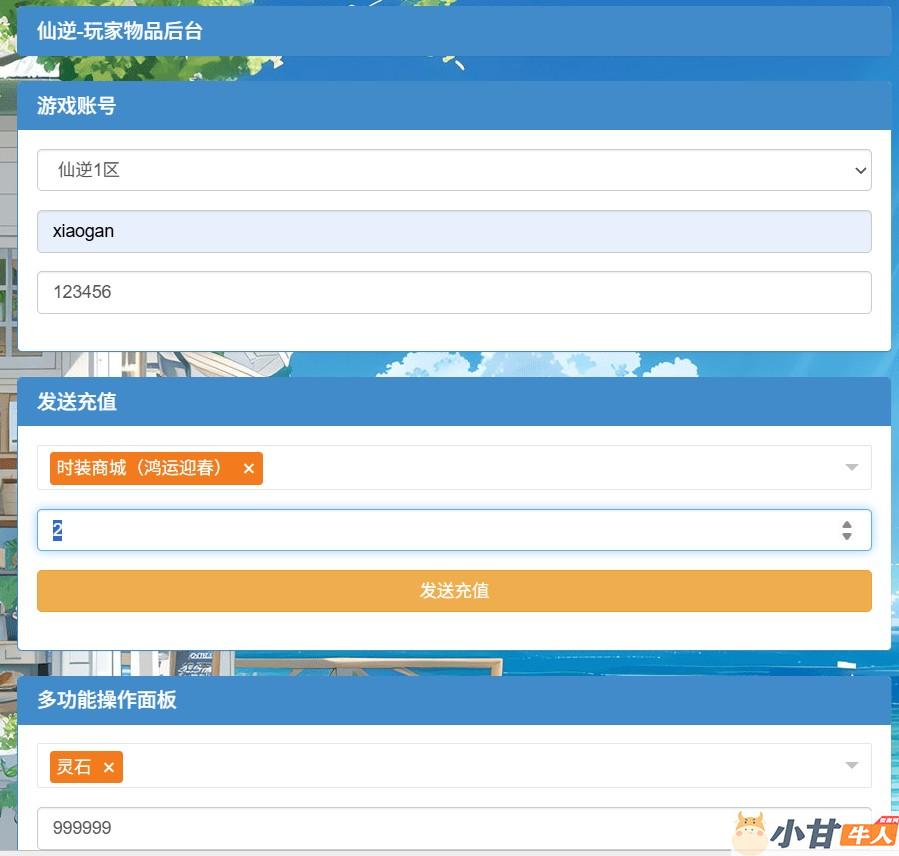Remove the 灵石 tag
This screenshot has width=899, height=856.
pos(109,767)
